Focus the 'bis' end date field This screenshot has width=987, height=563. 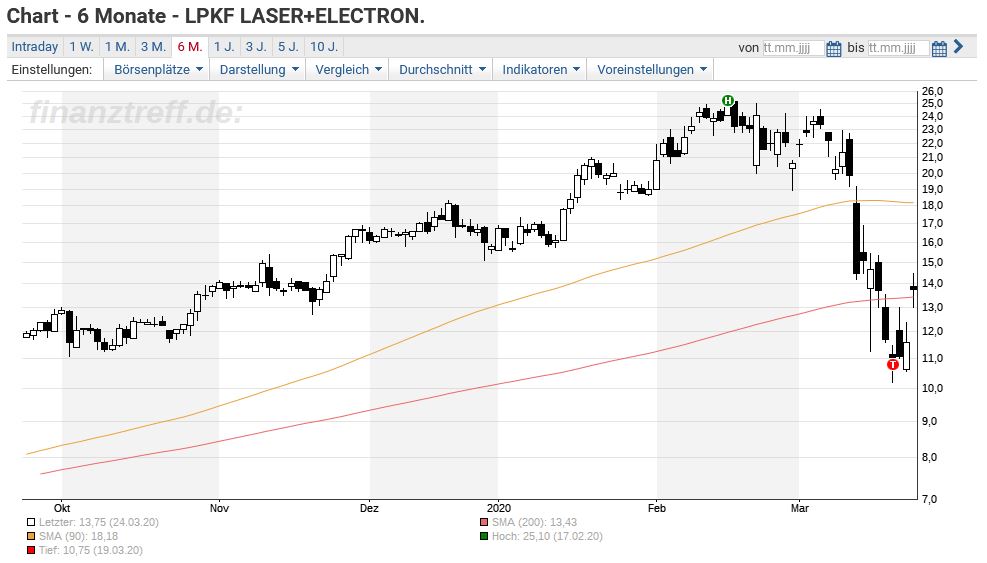[898, 48]
